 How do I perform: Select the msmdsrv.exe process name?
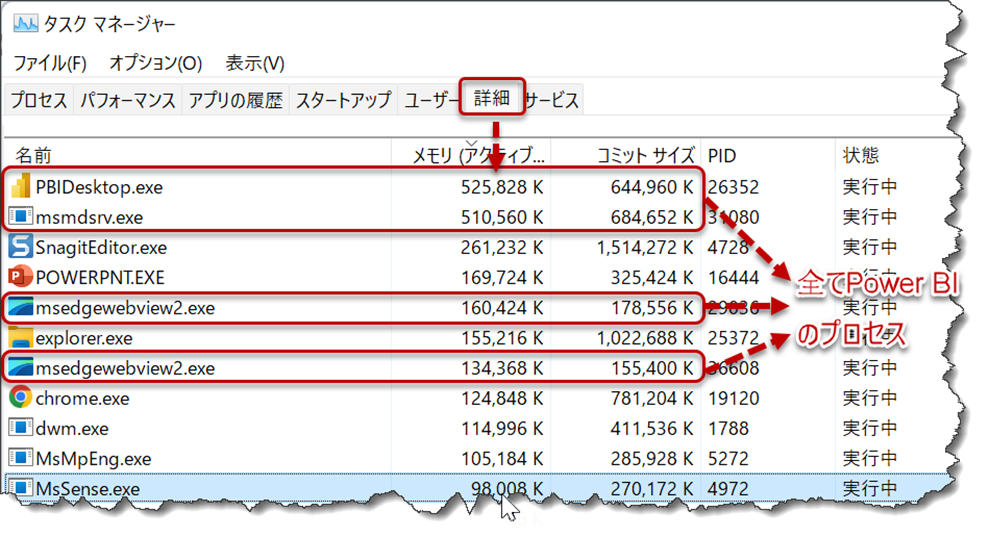[x=89, y=217]
